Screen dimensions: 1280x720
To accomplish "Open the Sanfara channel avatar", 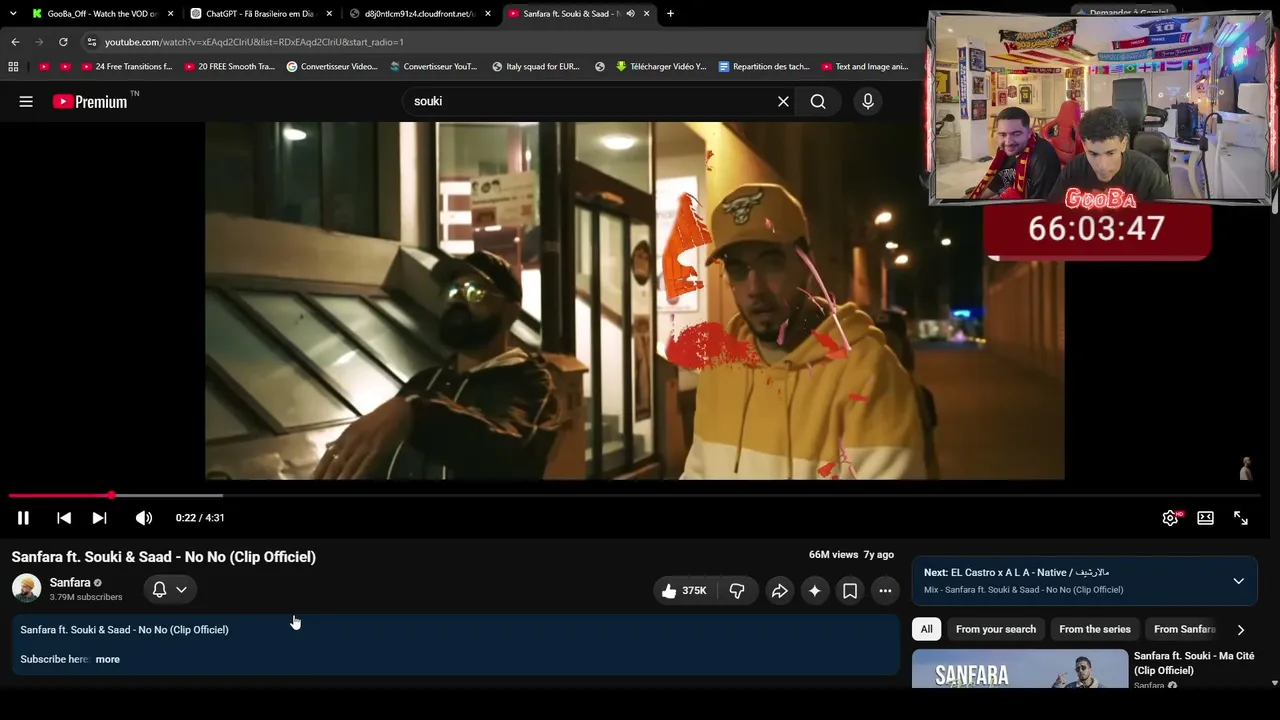I will [26, 589].
